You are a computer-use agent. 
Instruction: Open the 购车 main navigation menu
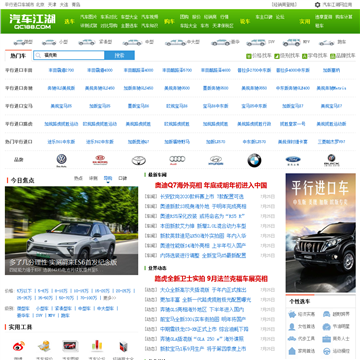coord(169,21)
